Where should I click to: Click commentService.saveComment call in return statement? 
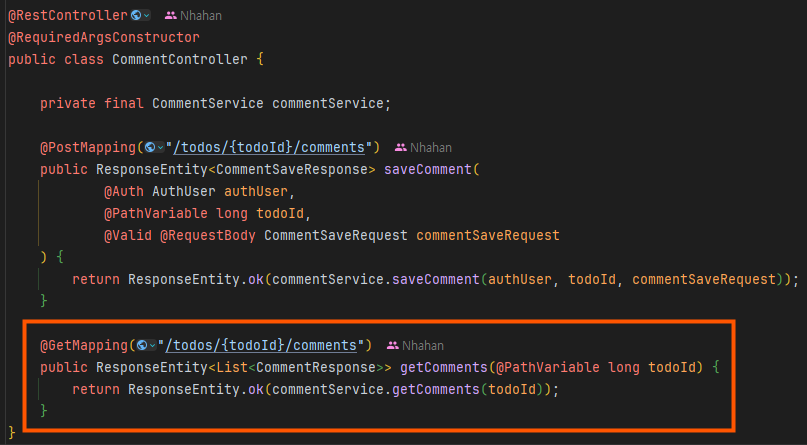click(376, 279)
